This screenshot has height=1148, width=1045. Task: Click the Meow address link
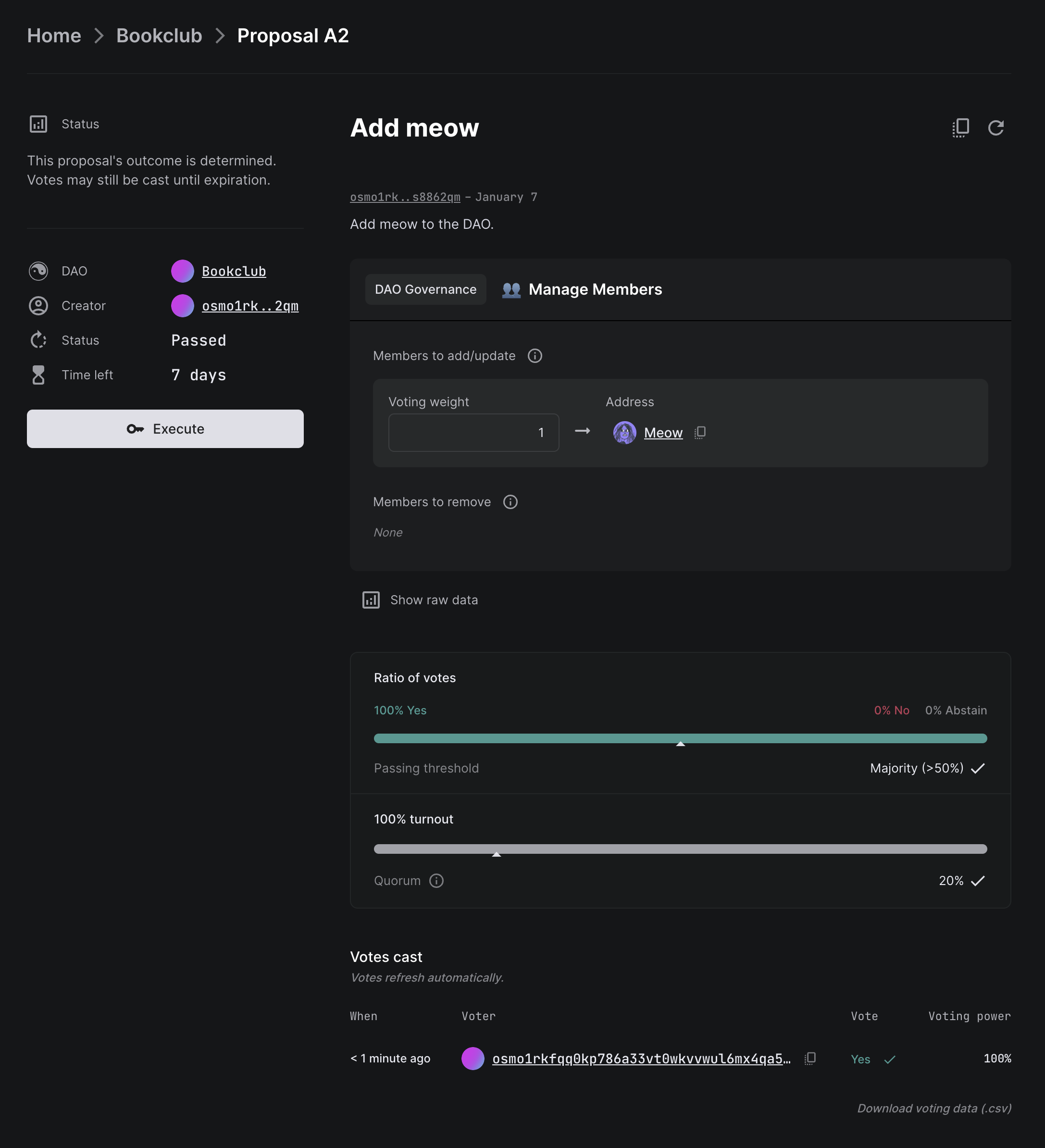click(663, 433)
